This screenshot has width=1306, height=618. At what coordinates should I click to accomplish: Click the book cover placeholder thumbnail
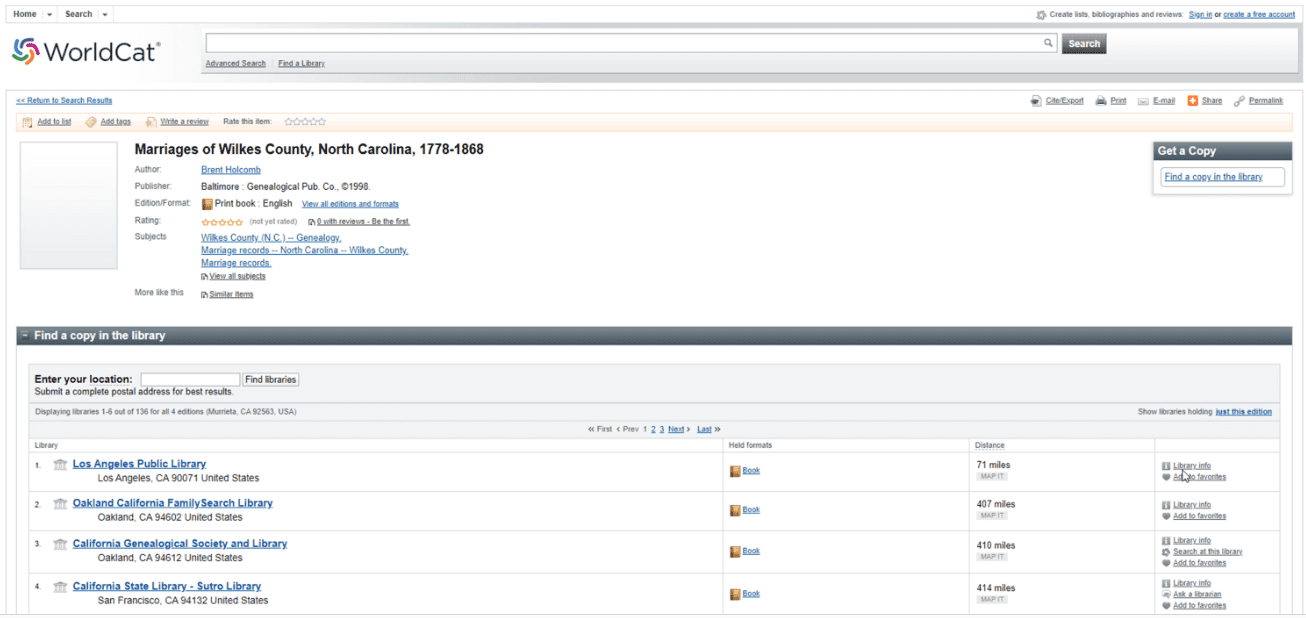tap(69, 206)
